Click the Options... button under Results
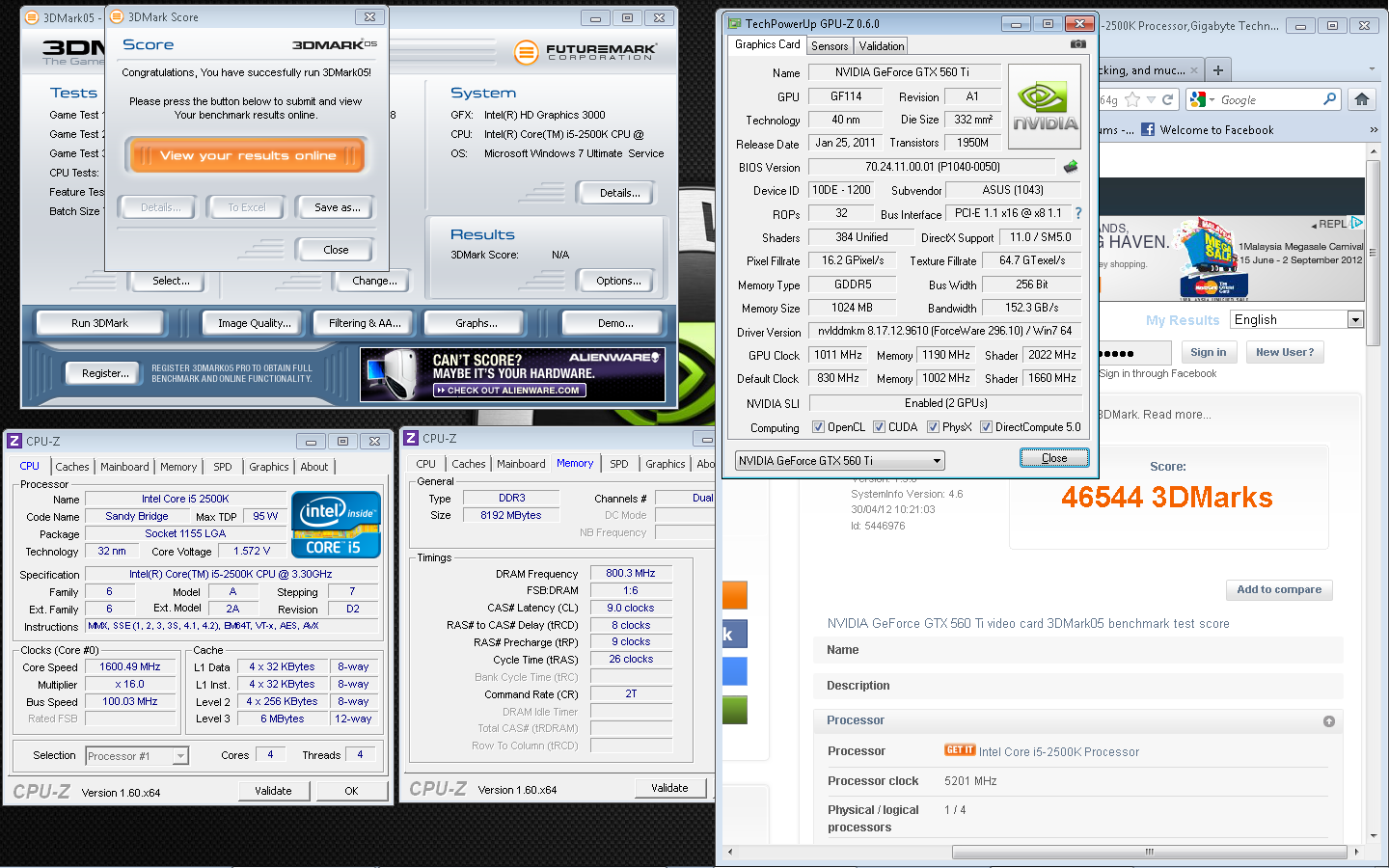1389x868 pixels. [x=618, y=281]
